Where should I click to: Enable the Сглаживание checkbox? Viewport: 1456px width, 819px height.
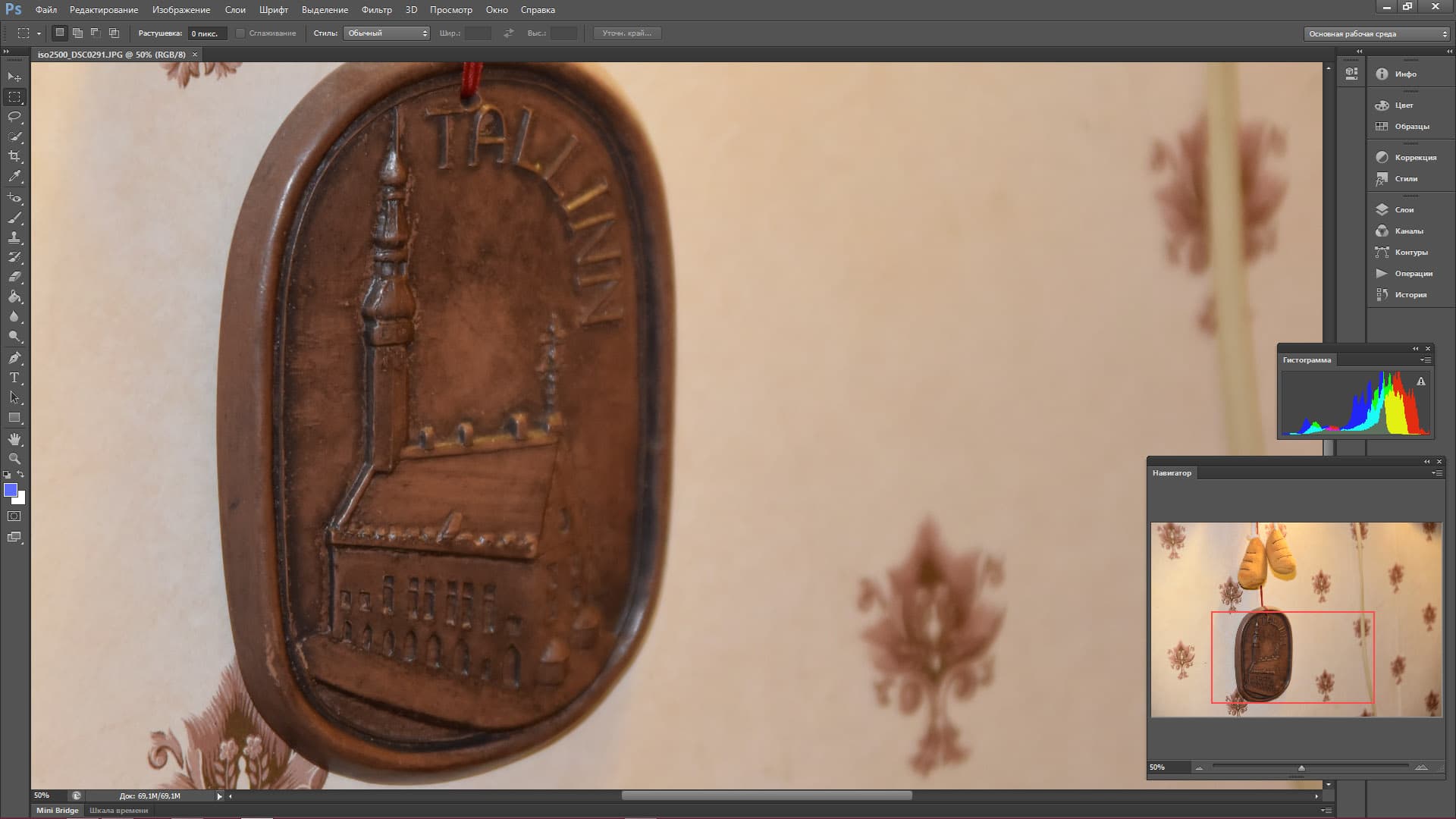tap(240, 33)
